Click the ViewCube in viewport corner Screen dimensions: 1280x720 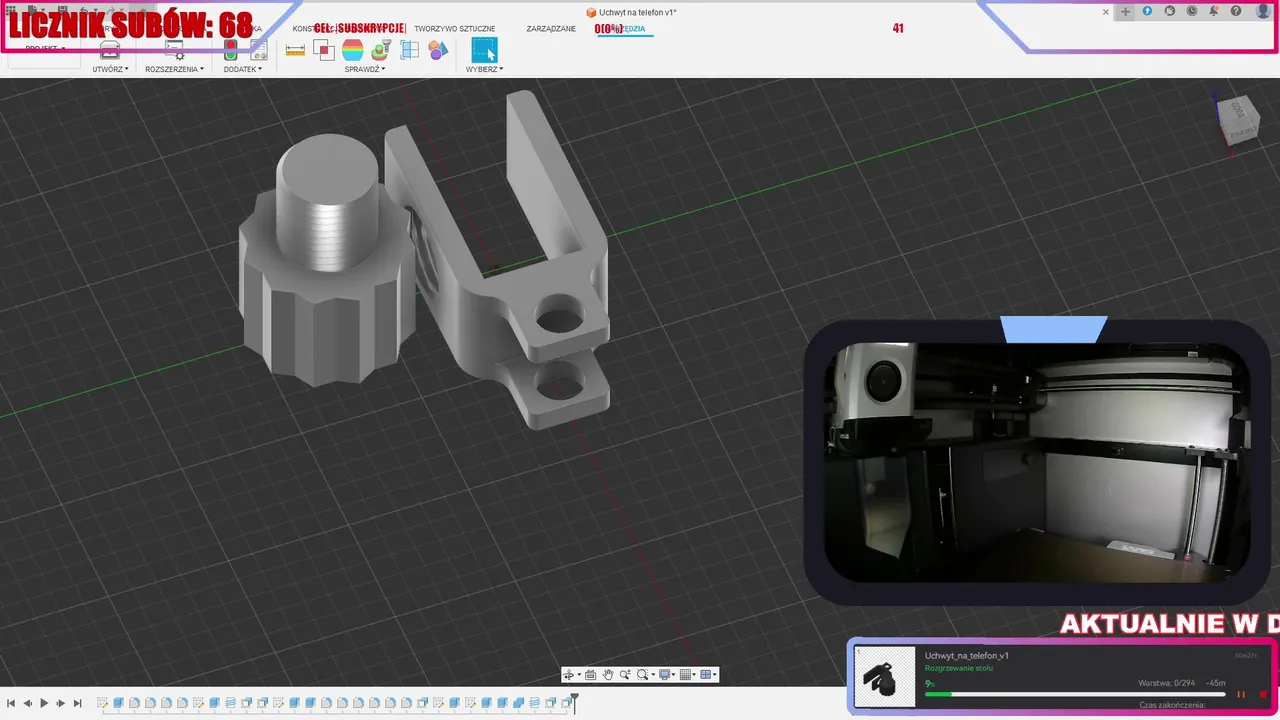click(x=1237, y=121)
